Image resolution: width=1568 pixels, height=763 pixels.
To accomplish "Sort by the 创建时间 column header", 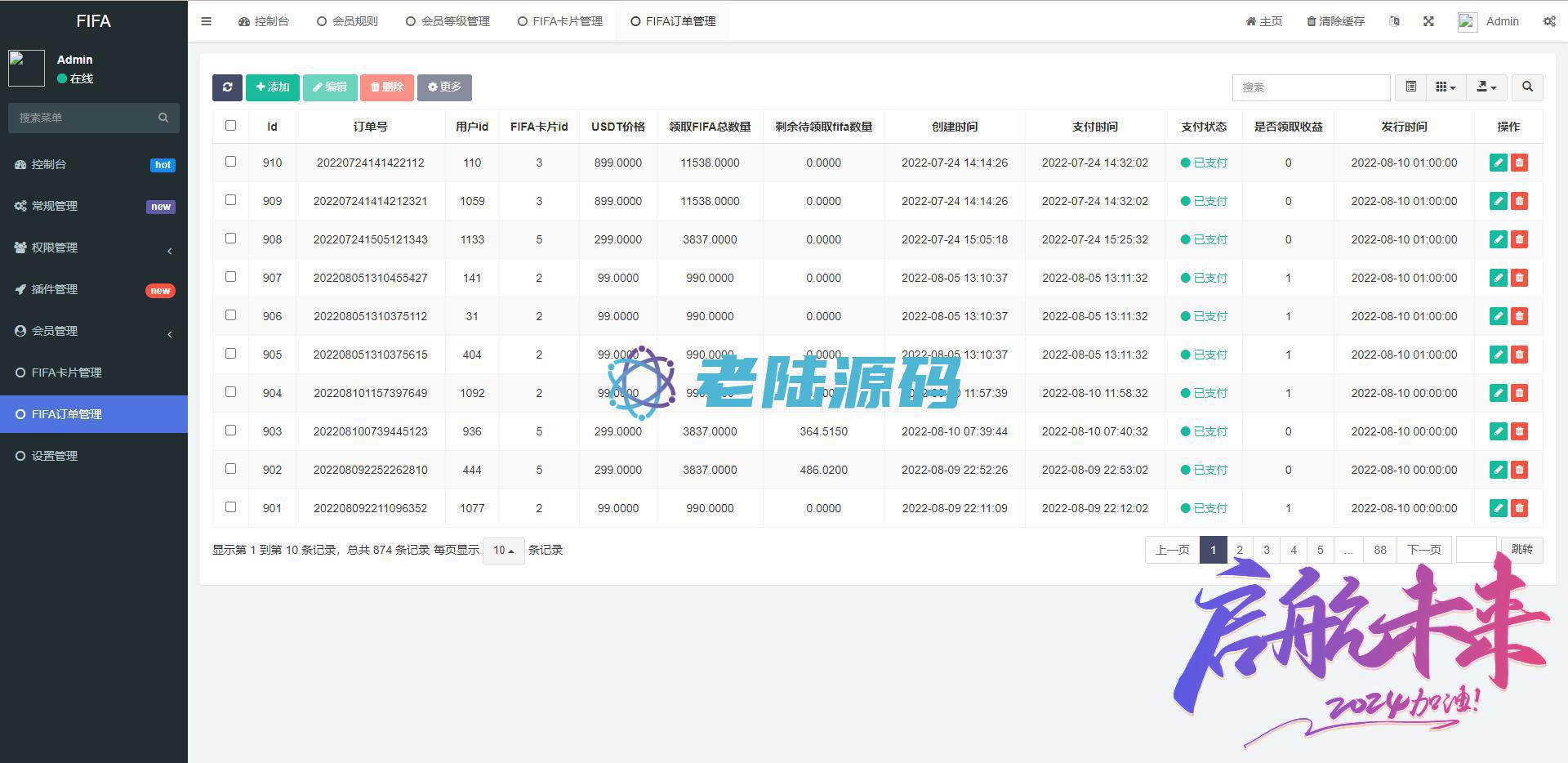I will point(955,127).
